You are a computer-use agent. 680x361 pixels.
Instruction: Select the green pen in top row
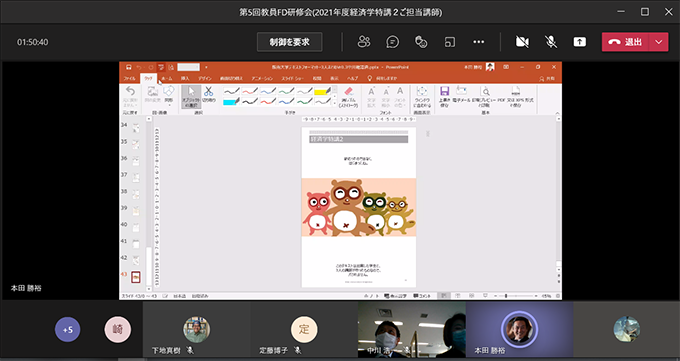287,91
